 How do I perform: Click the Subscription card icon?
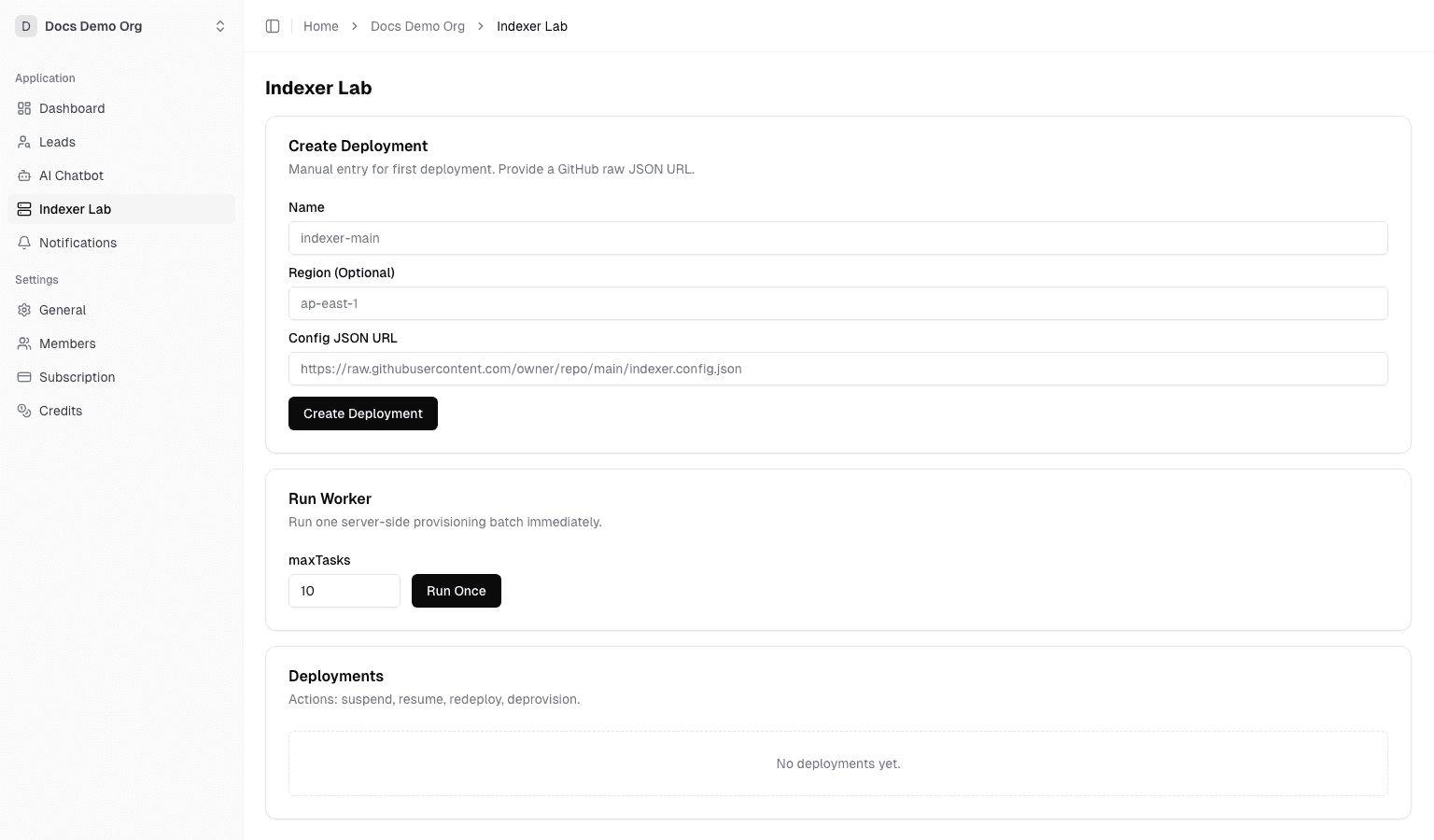click(x=24, y=377)
